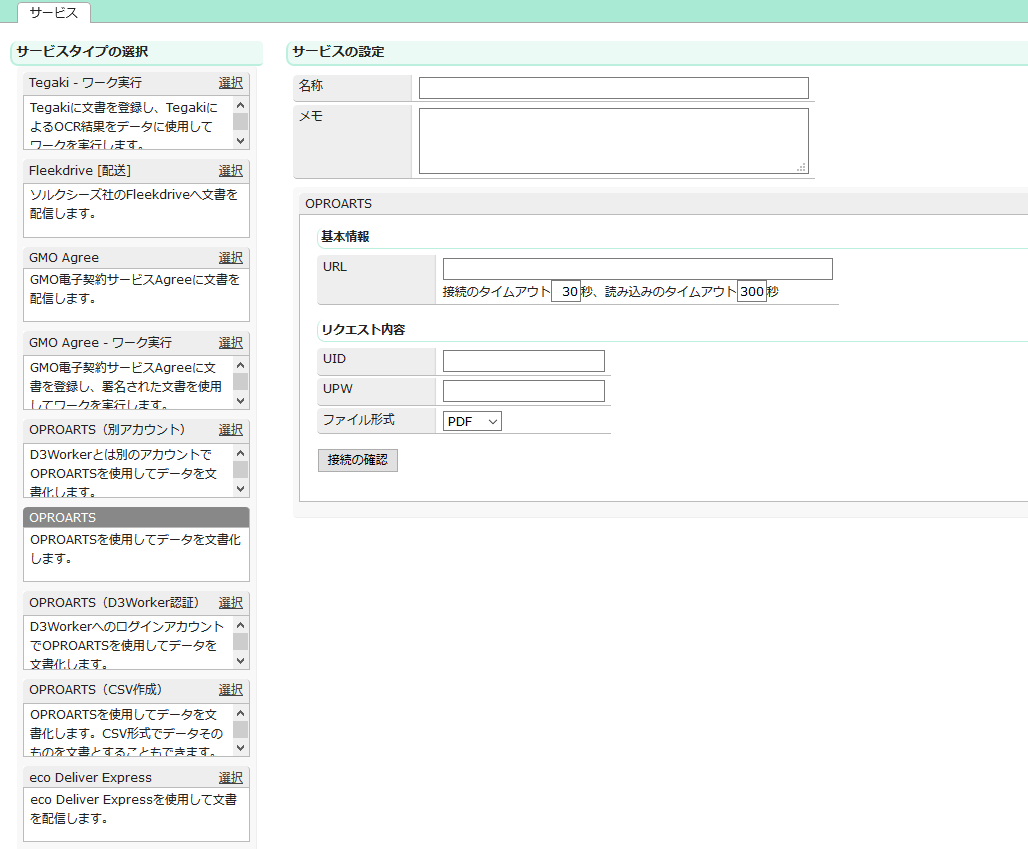
Task: Focus the UPW input field
Action: 523,391
